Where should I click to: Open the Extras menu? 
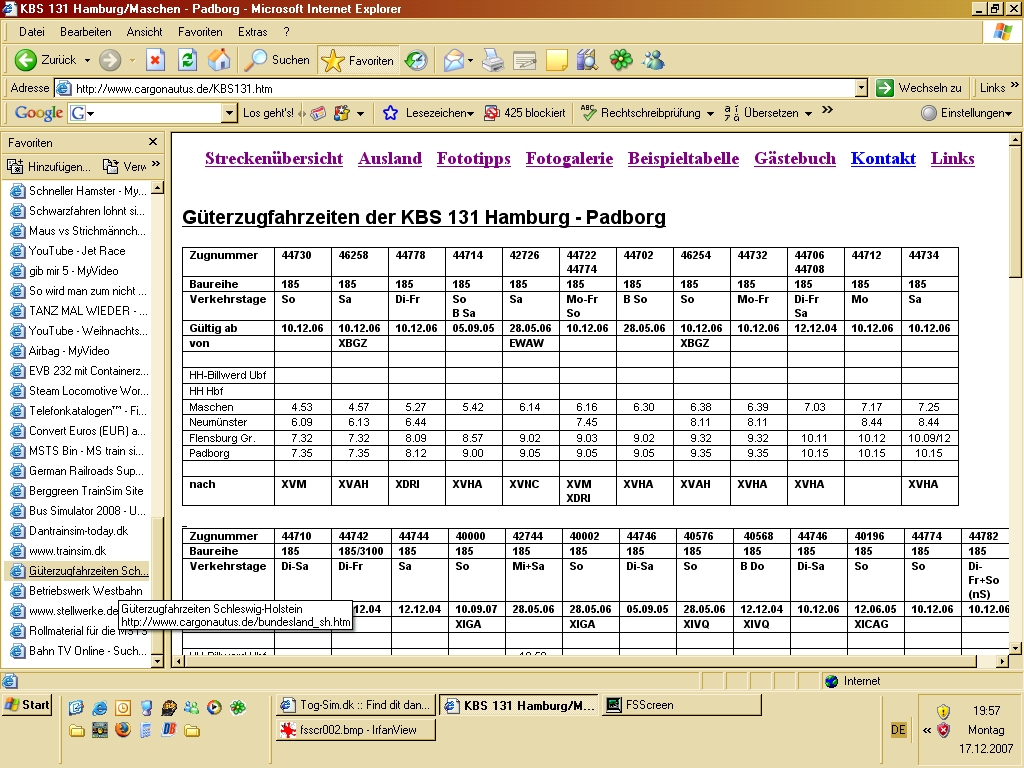[x=253, y=32]
